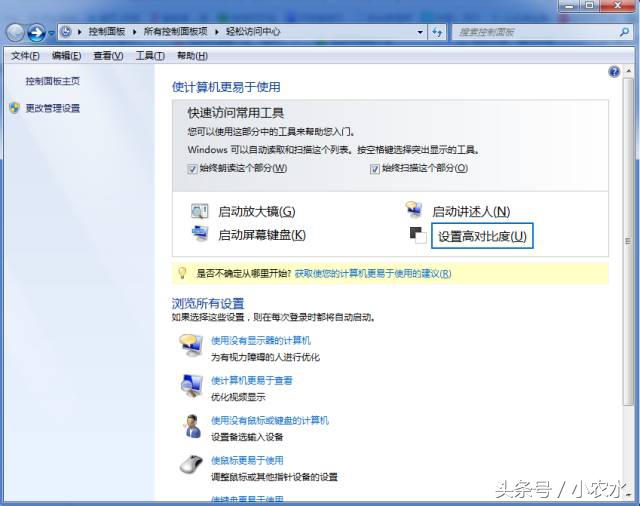Open 使鼠标更易于使用 link
Image resolution: width=640 pixels, height=506 pixels.
(247, 460)
